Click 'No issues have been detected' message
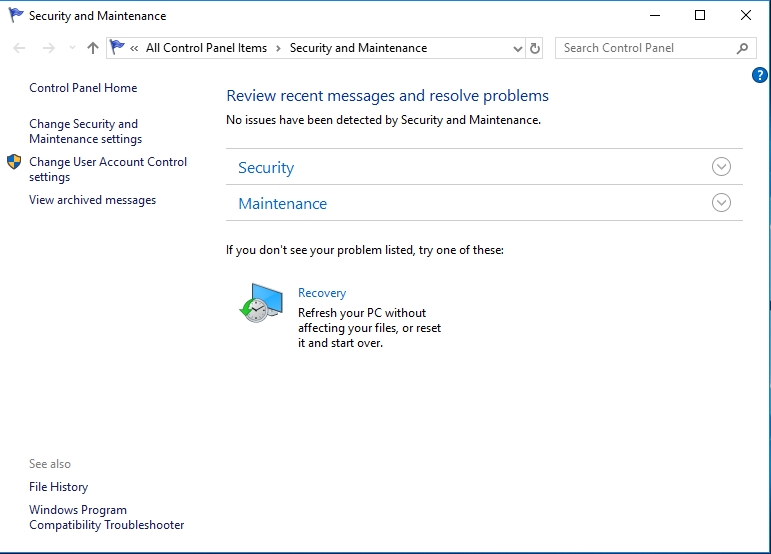Screen dimensions: 771x554 384,120
